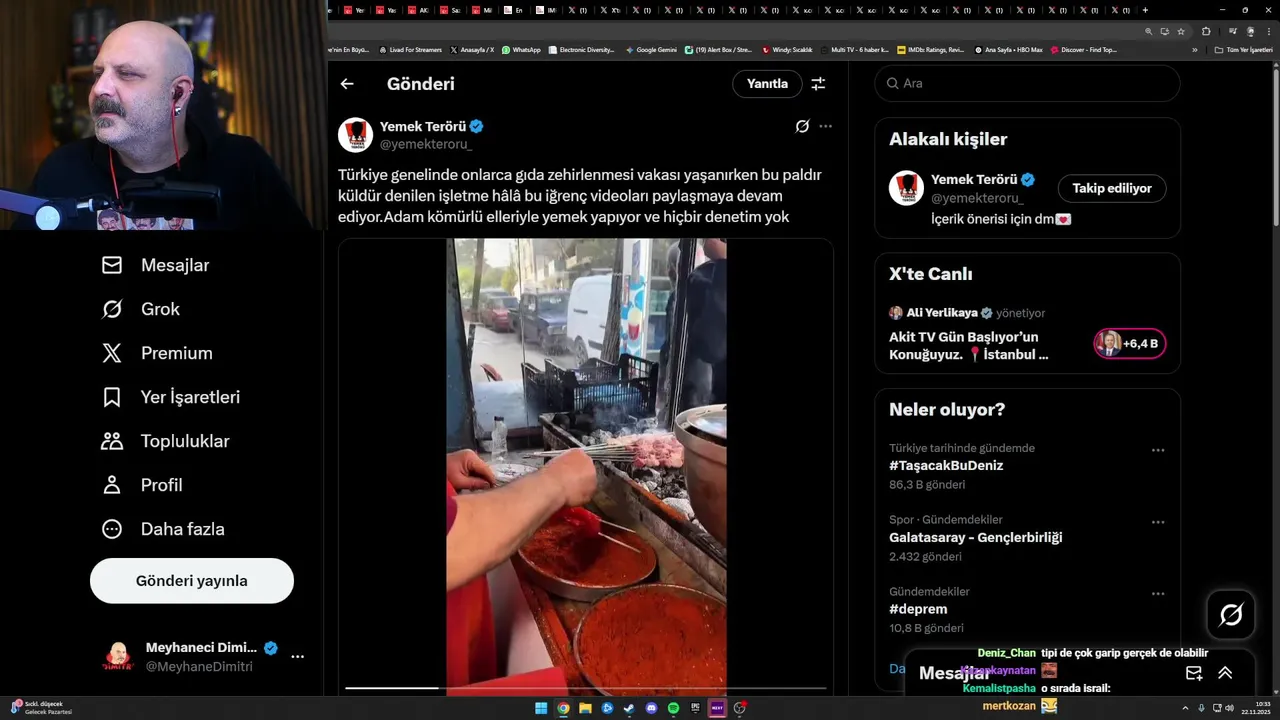Image resolution: width=1280 pixels, height=720 pixels.
Task: Open WhatsApp bookmark in bookmarks bar
Action: click(521, 49)
